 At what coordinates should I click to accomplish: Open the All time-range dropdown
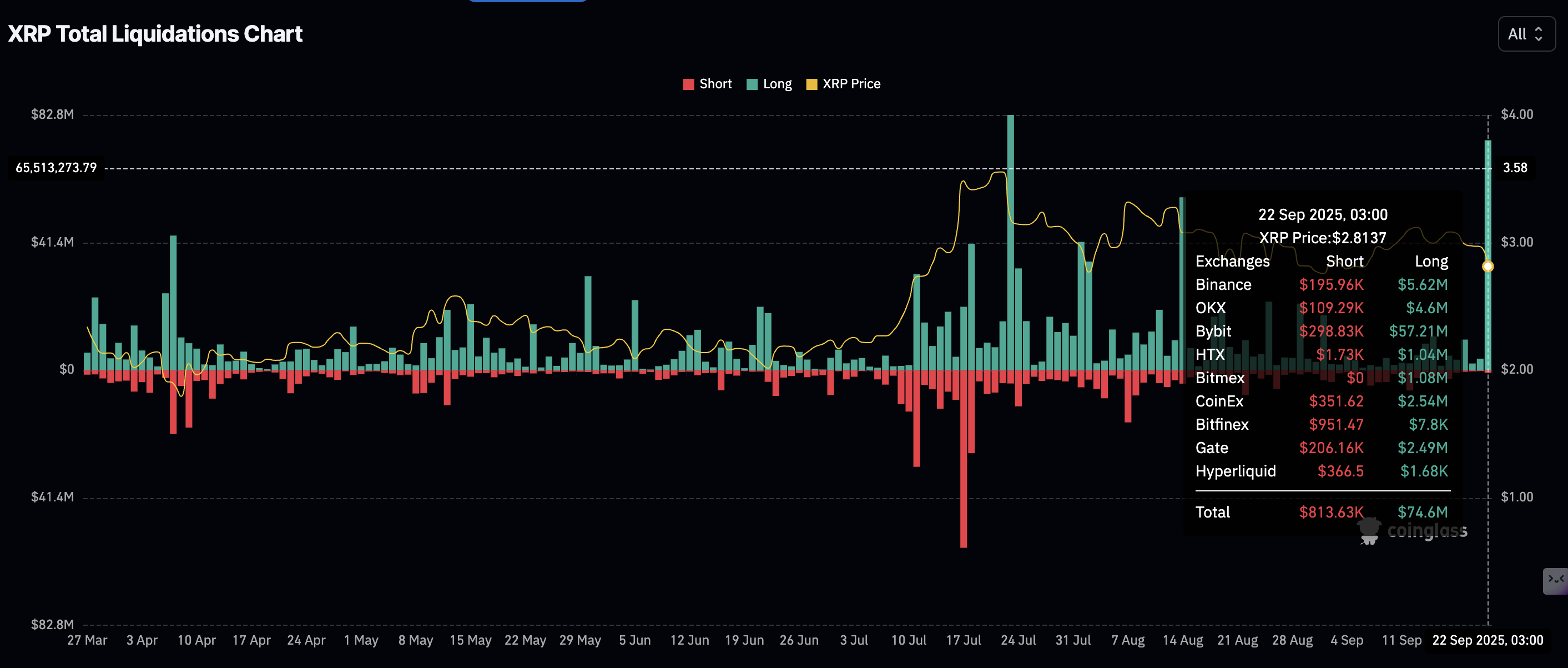coord(1526,34)
